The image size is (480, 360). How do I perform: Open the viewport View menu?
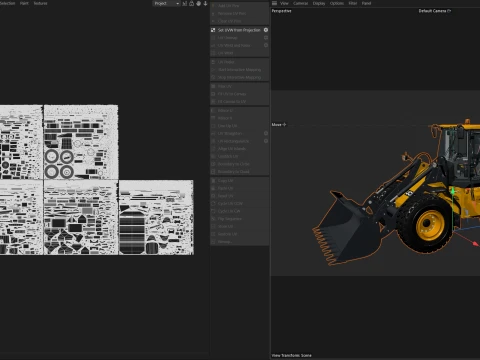pos(284,3)
